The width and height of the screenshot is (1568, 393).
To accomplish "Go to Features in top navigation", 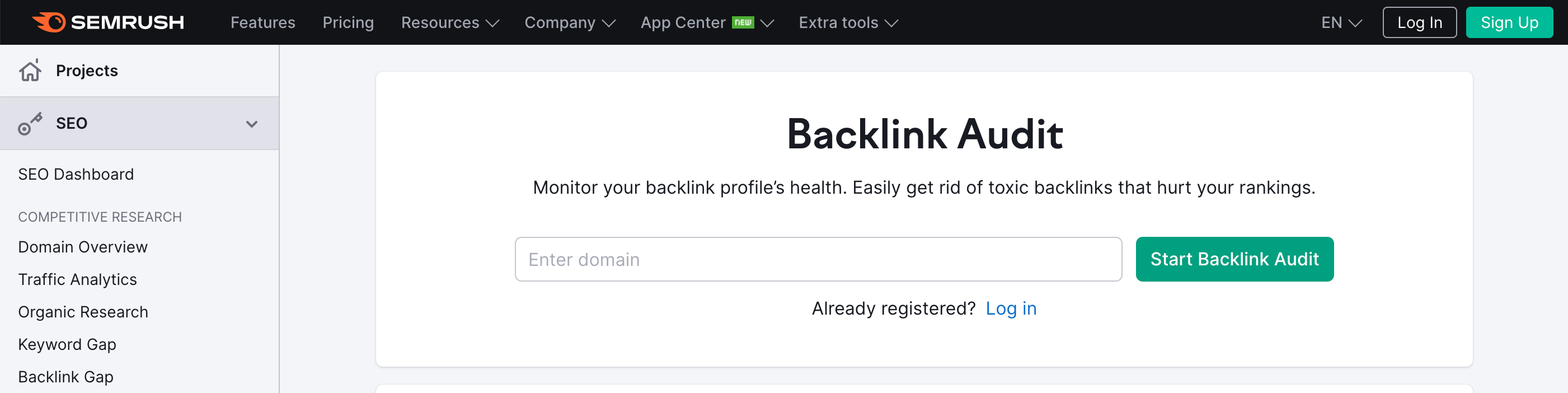I will point(262,22).
